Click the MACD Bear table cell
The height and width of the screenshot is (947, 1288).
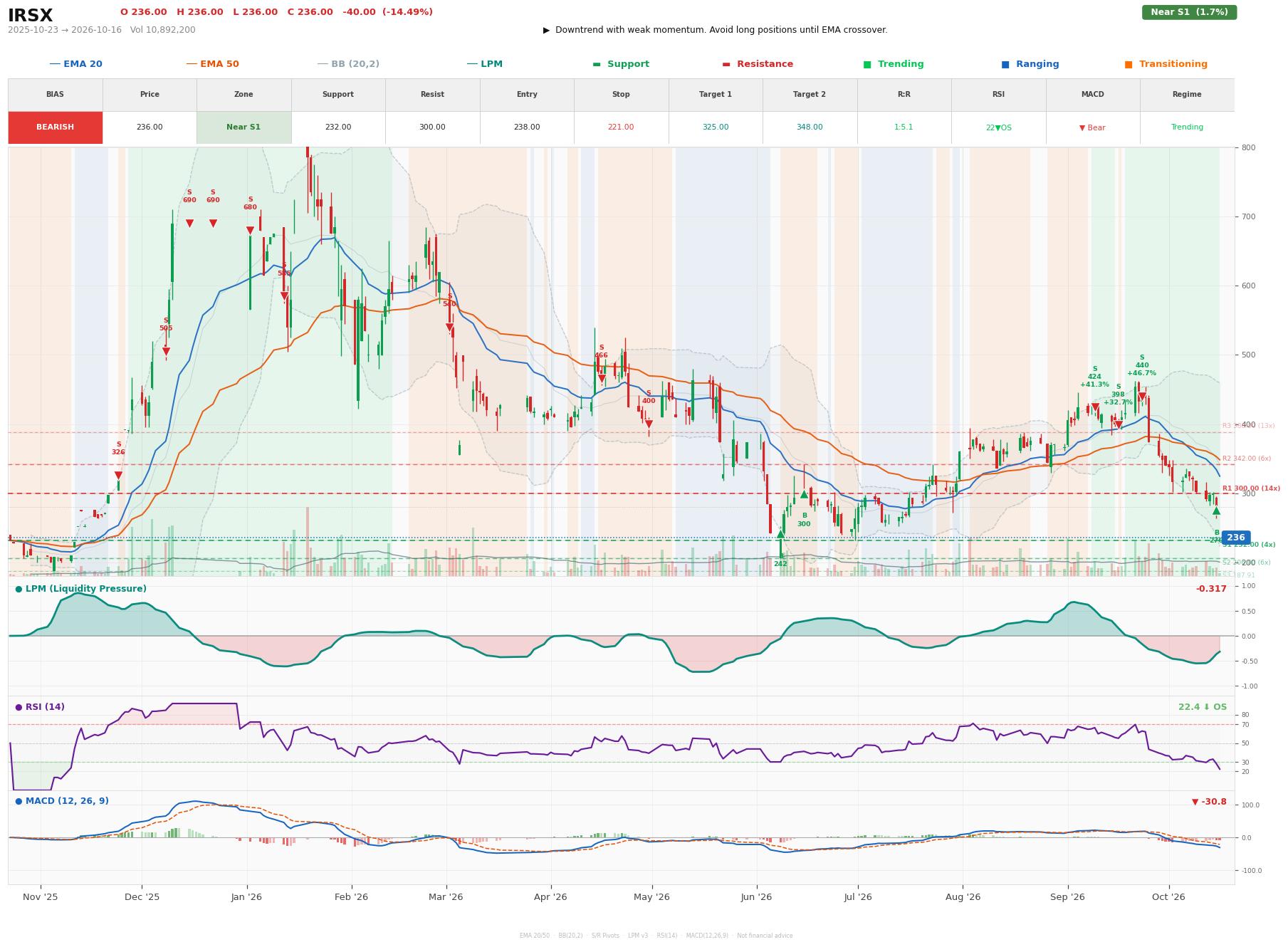(1092, 127)
